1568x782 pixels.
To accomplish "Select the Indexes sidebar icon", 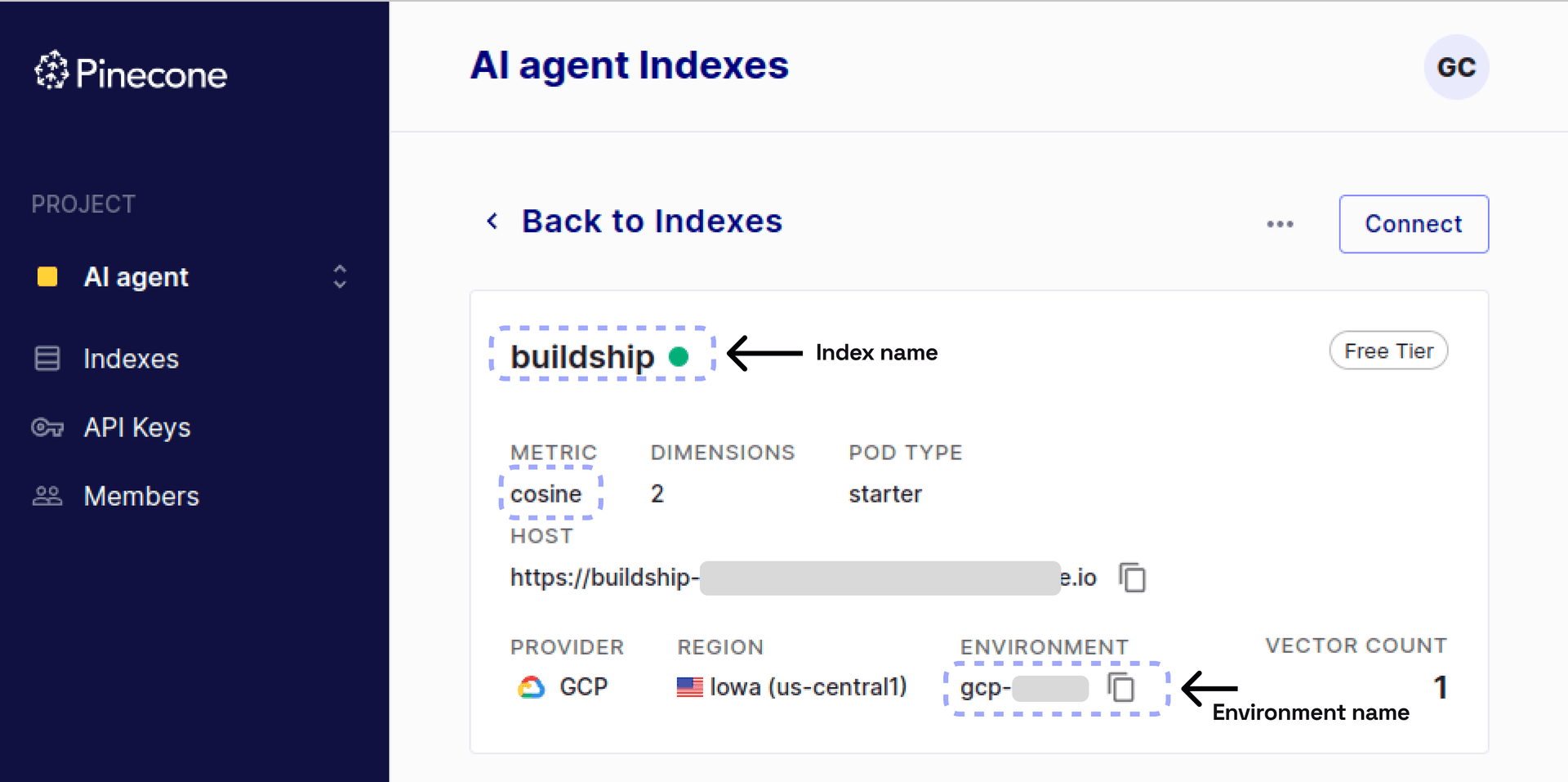I will tap(48, 358).
